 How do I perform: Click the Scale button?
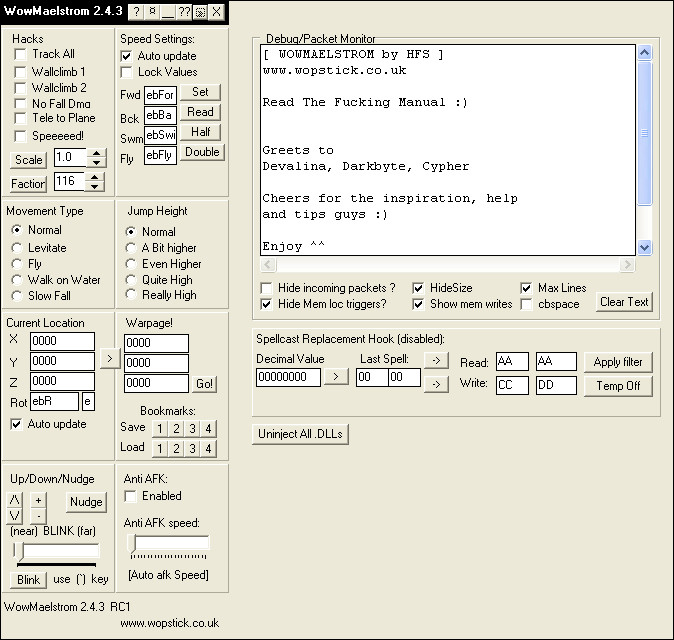click(28, 160)
